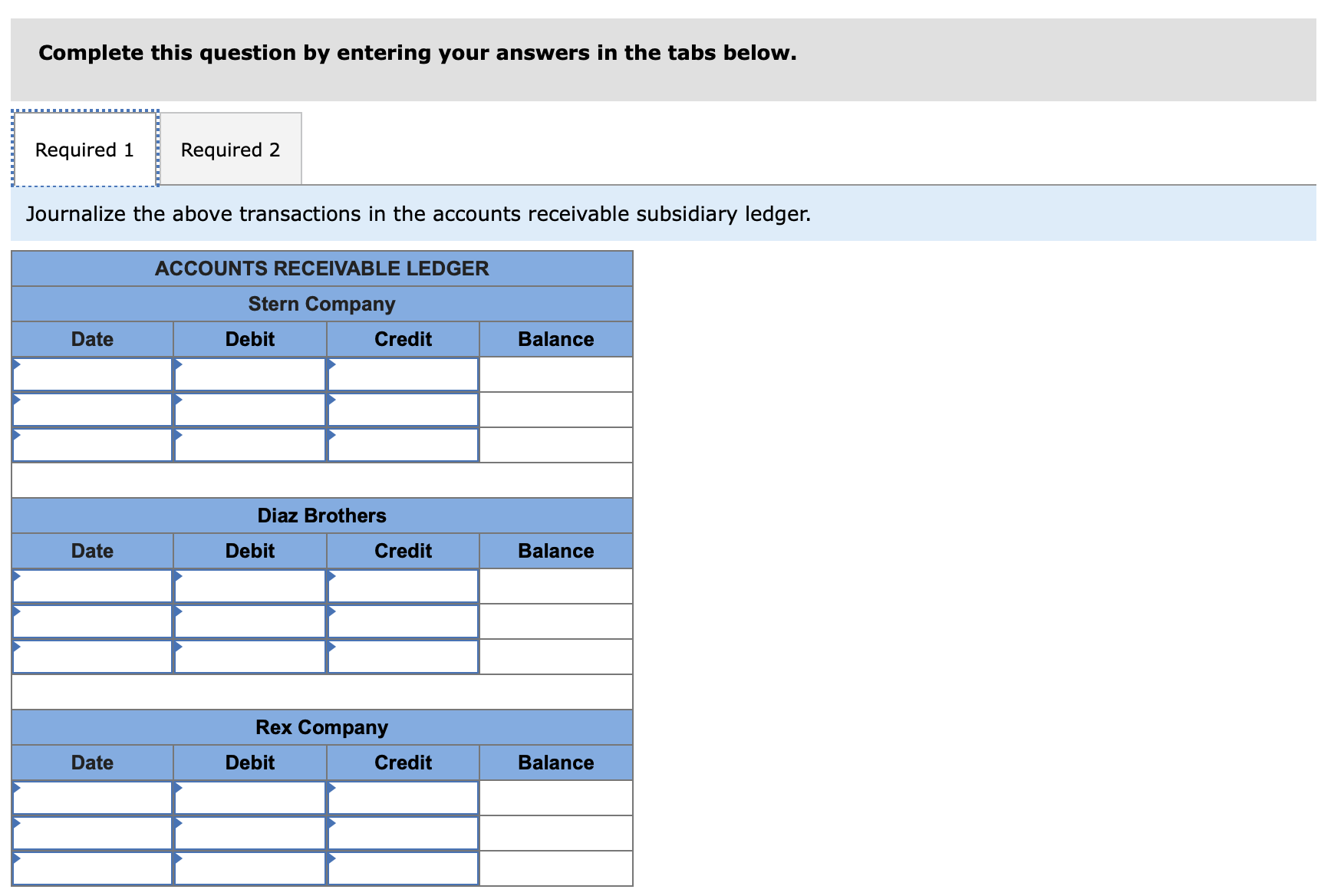
Task: Open the first Date dropdown under Rex Company
Action: point(92,797)
